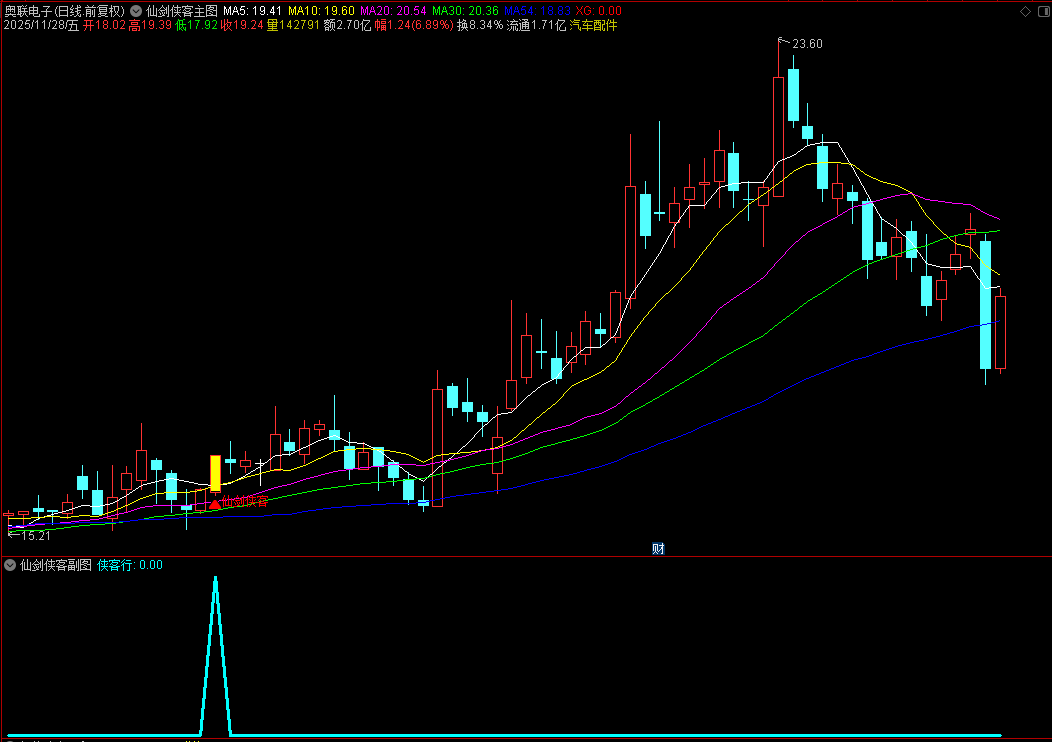The height and width of the screenshot is (742, 1052).
Task: Click the open price 开18.02
Action: click(104, 25)
